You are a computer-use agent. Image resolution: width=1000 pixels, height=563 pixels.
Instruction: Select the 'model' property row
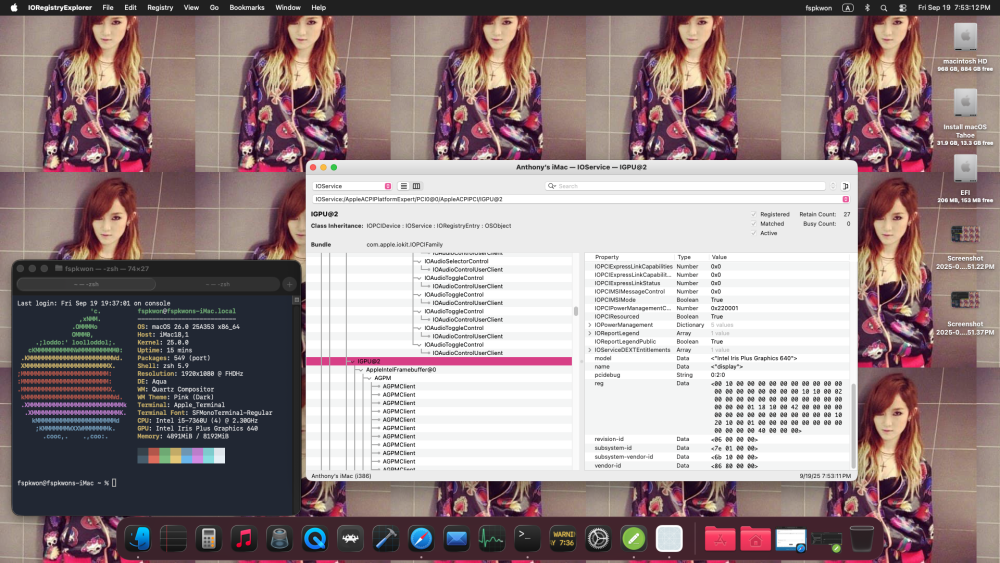717,358
